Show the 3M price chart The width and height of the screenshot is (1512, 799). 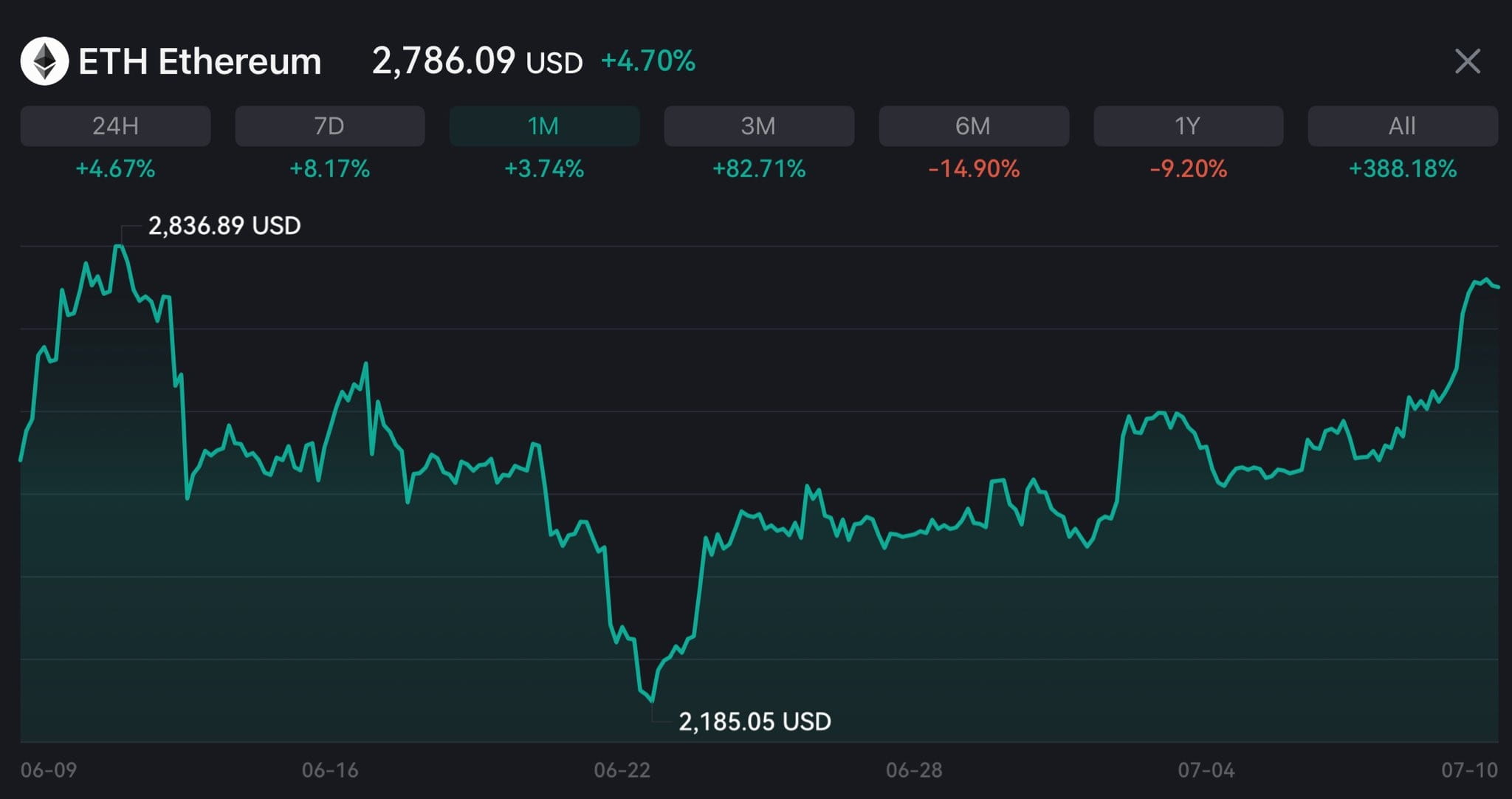pyautogui.click(x=759, y=126)
